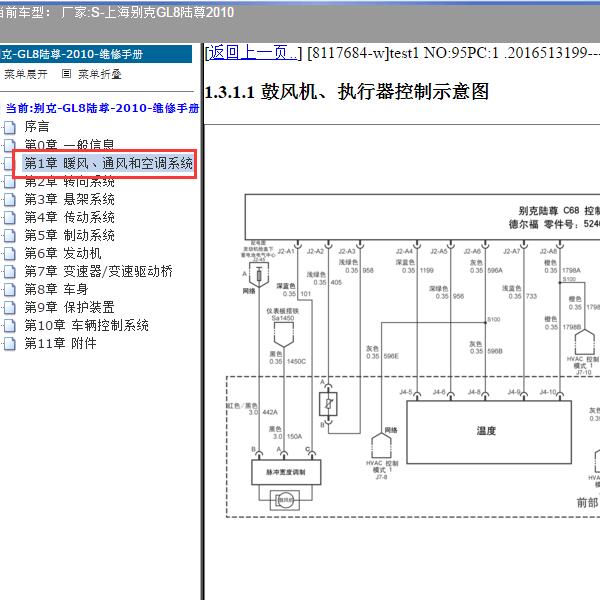600x600 pixels.
Task: Click the J4-5 connector label
Action: 406,392
